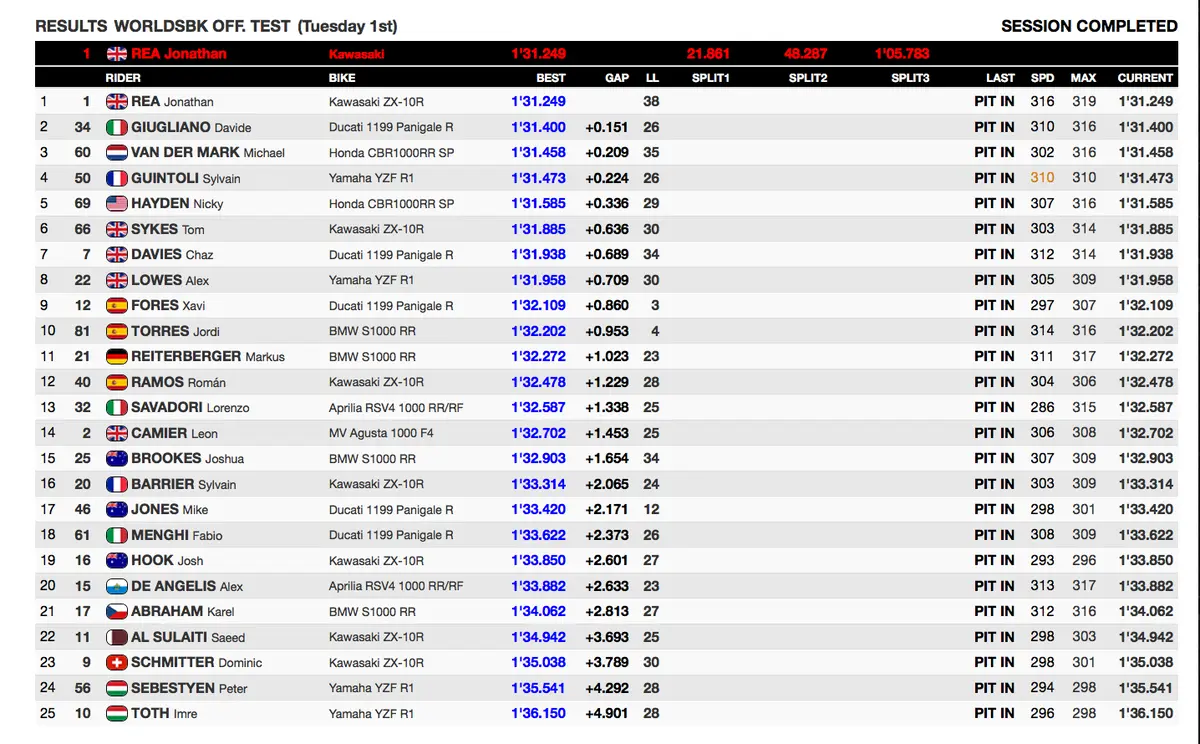Click the Italian flag next to GIUGLIANO Davide
This screenshot has height=744, width=1200.
pyautogui.click(x=117, y=127)
